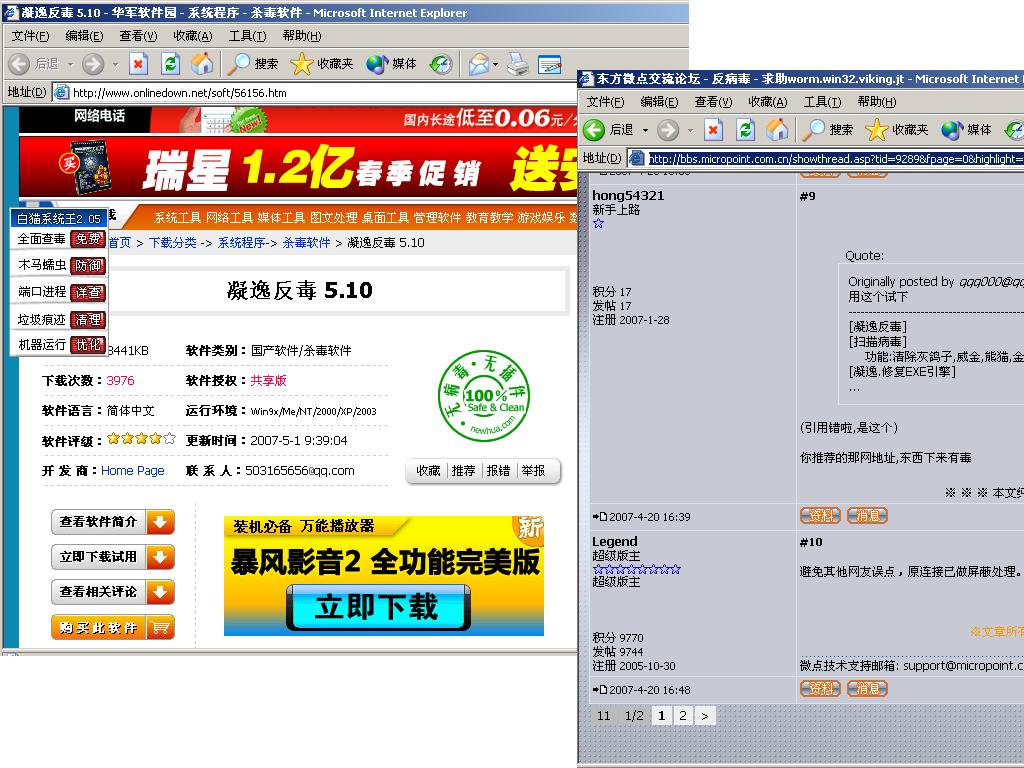Expand Mail dropdown arrow in onlinedown.net toolbar
Image resolution: width=1024 pixels, height=768 pixels.
pos(496,64)
